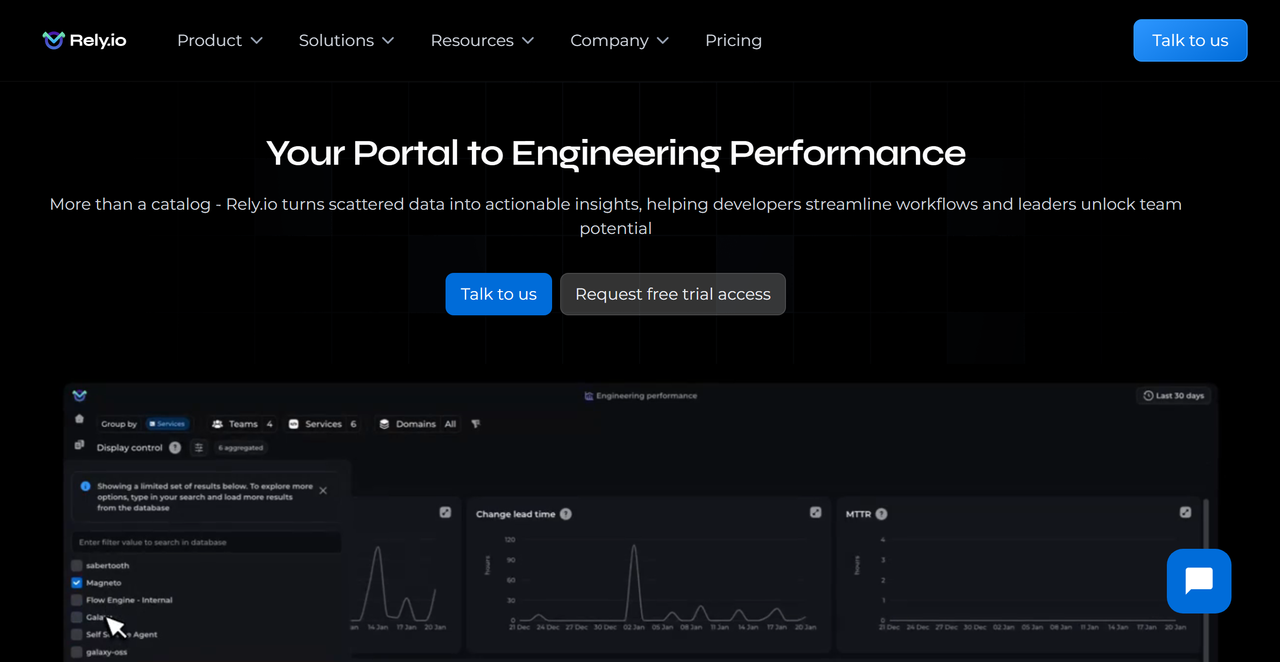Click the Rely.io logo in the navbar
This screenshot has height=662, width=1280.
point(85,40)
